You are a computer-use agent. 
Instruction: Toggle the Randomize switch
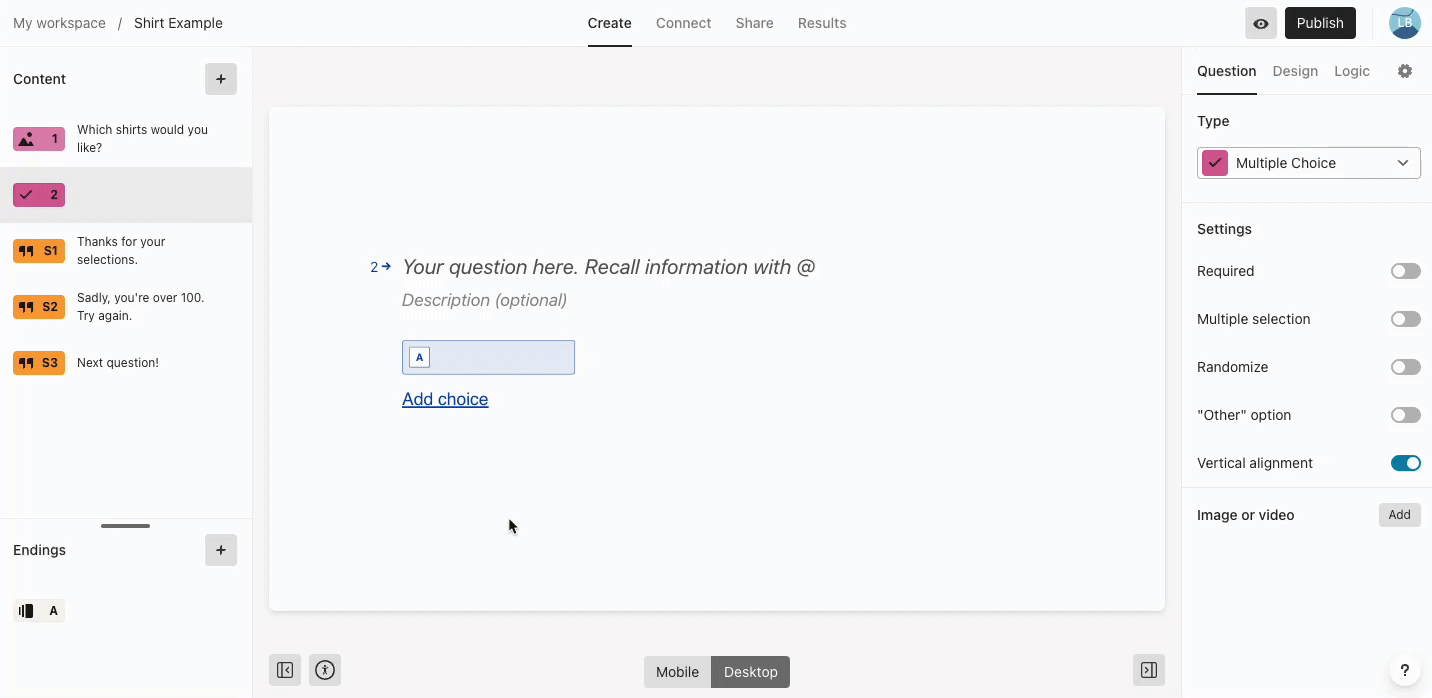[1405, 367]
